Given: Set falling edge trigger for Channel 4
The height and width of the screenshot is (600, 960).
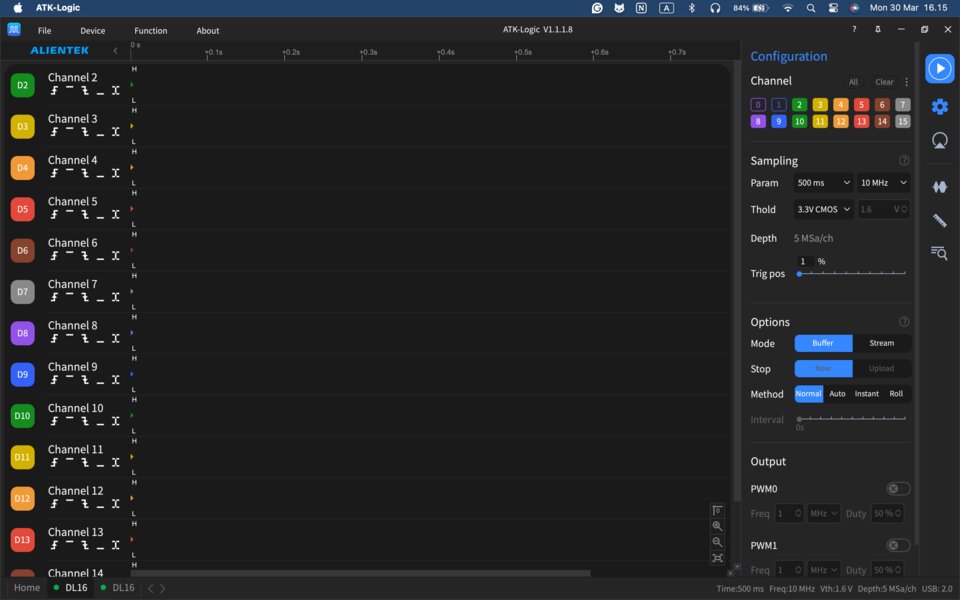Looking at the screenshot, I should tap(85, 173).
